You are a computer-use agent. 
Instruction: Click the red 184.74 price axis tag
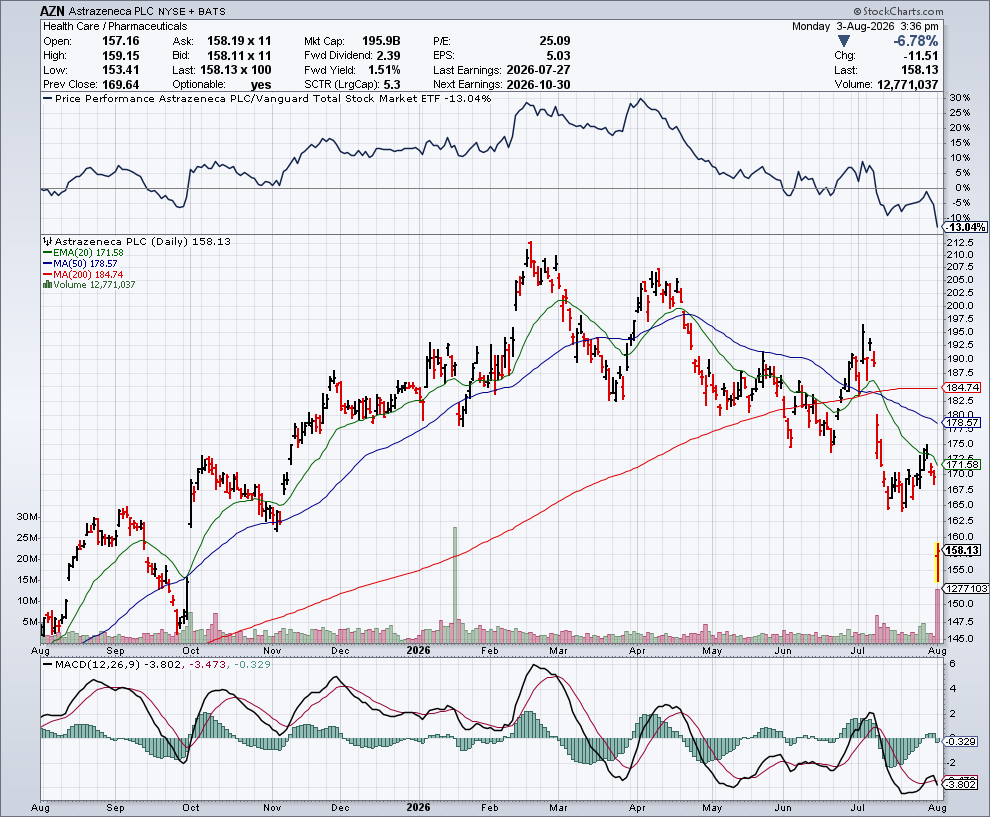[x=962, y=388]
